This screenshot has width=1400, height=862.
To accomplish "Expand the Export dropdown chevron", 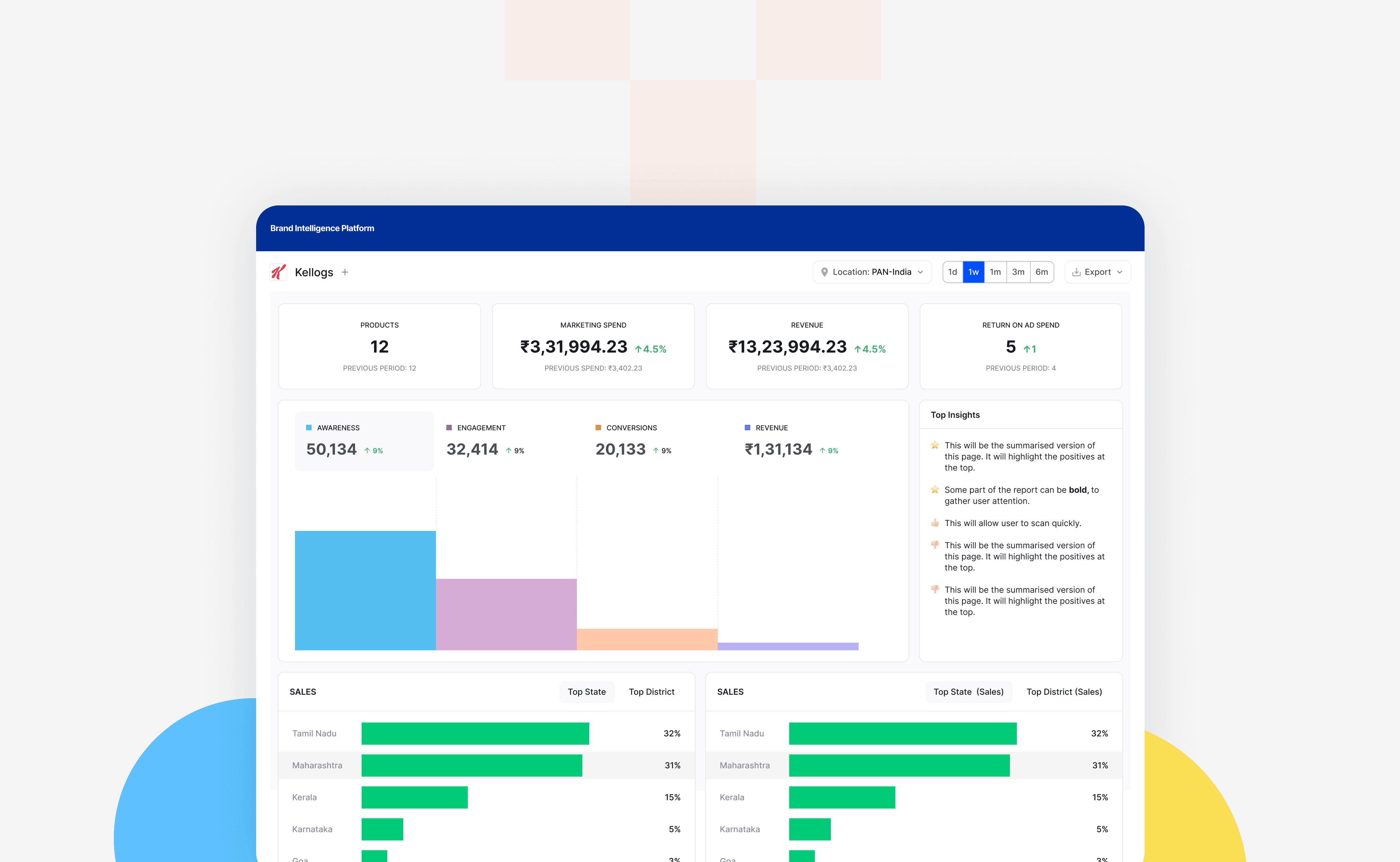I will [x=1120, y=272].
